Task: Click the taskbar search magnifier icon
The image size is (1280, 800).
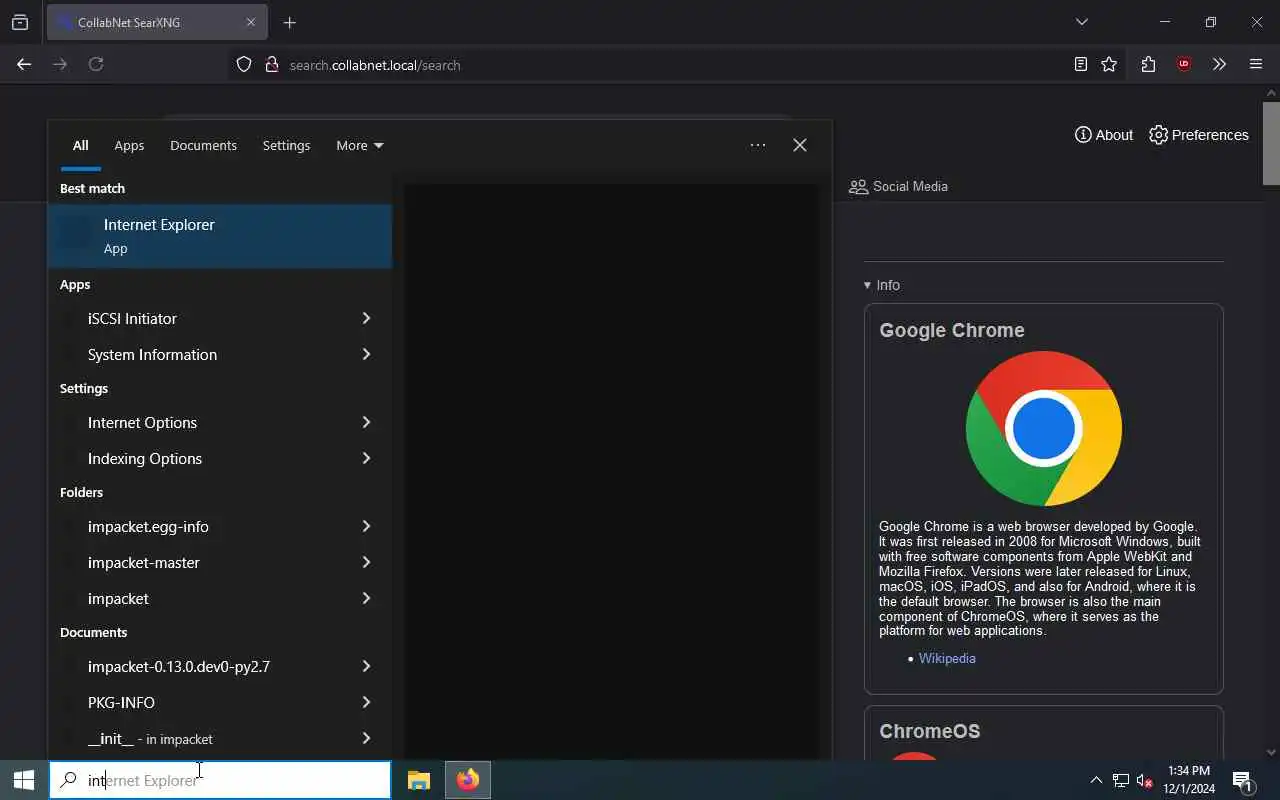Action: pos(68,780)
